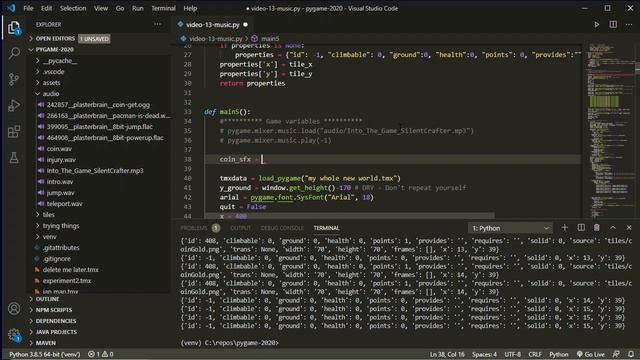Open notifications bell in status bar
640x360 pixels.
point(631,354)
